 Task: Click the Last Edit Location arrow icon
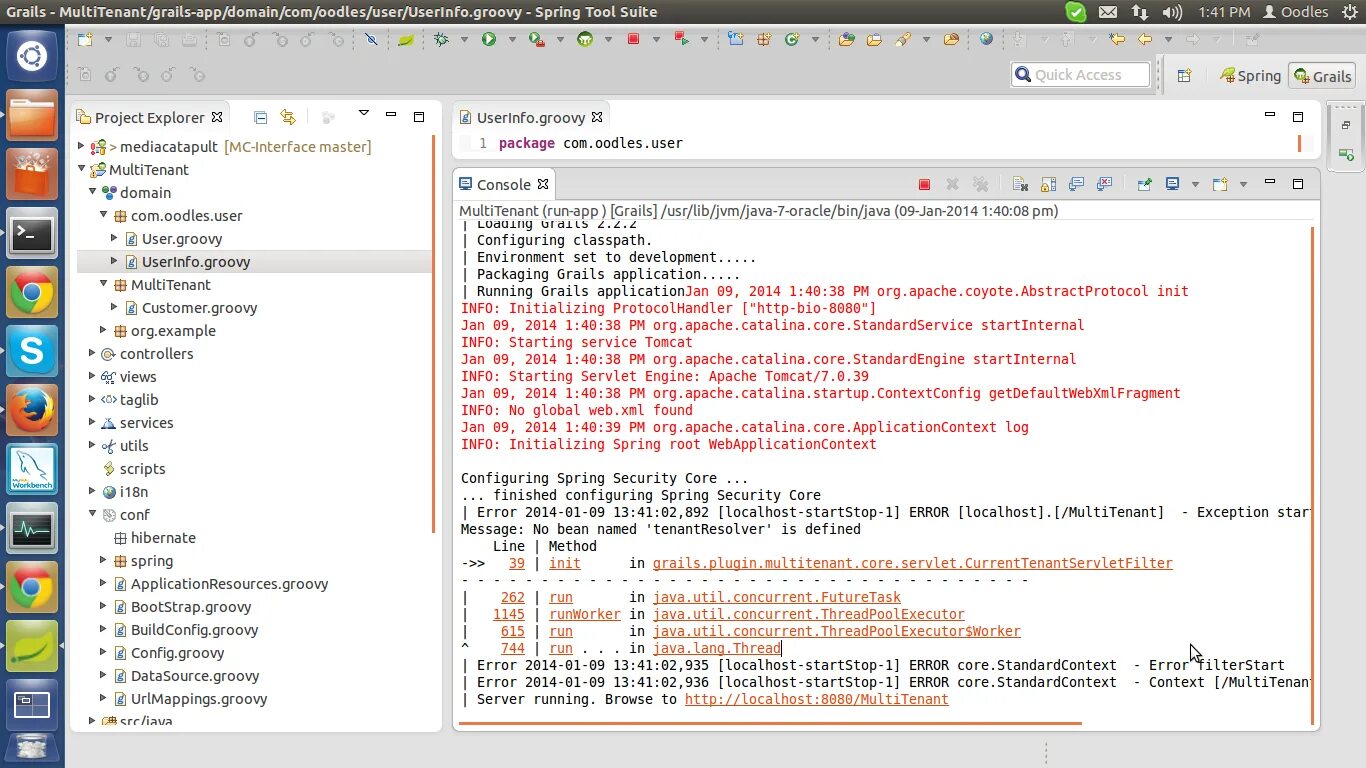[x=1117, y=39]
